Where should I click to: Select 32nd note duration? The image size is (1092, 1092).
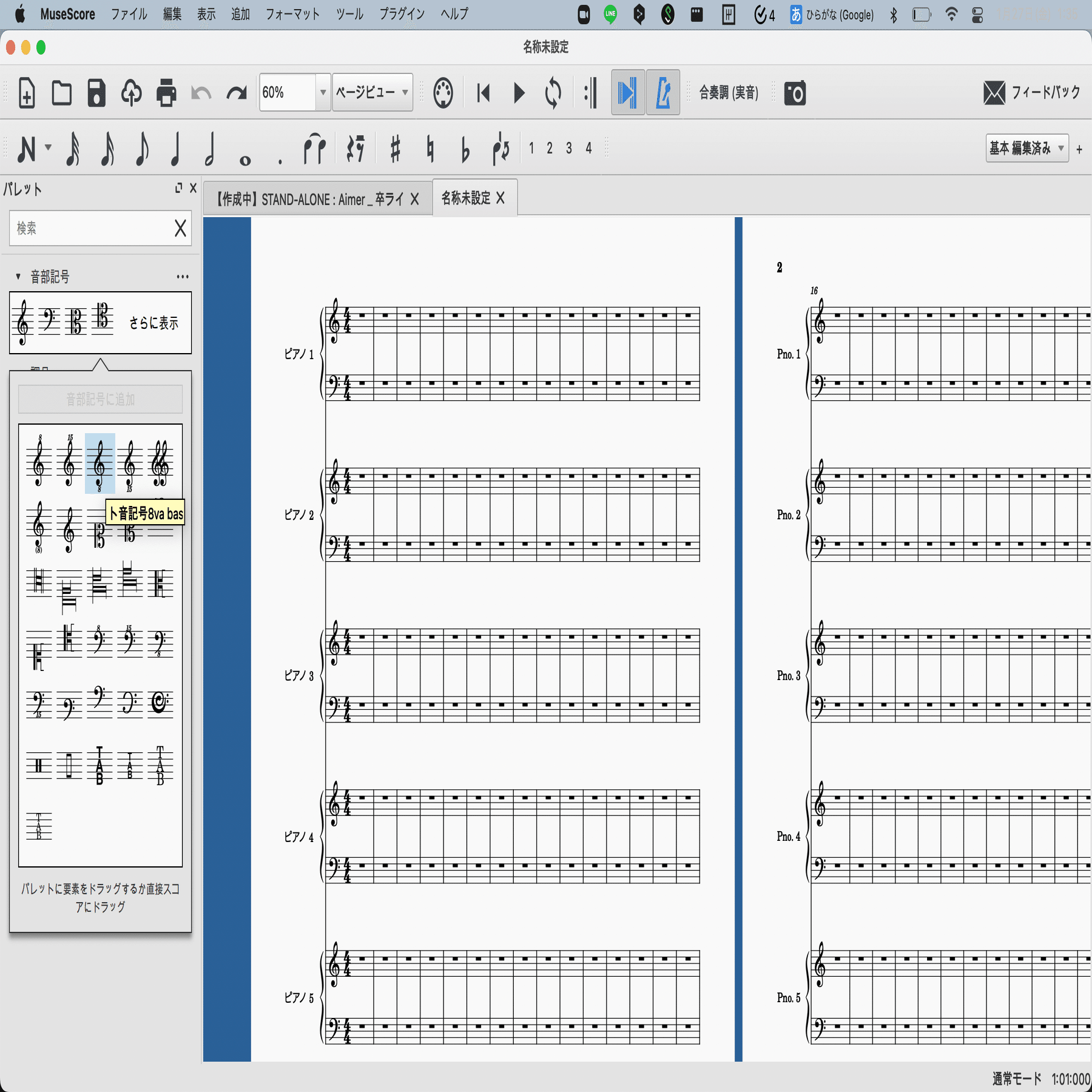click(x=73, y=149)
